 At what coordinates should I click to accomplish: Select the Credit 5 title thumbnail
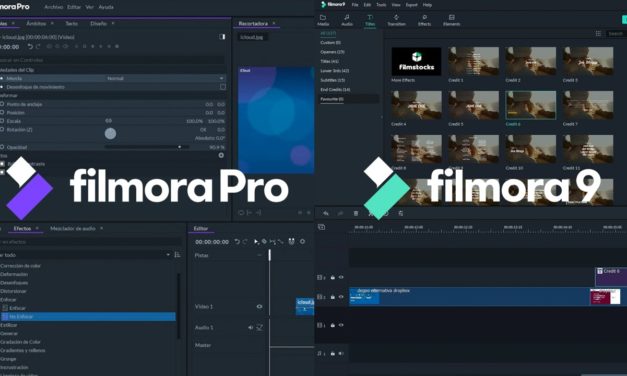click(x=473, y=105)
